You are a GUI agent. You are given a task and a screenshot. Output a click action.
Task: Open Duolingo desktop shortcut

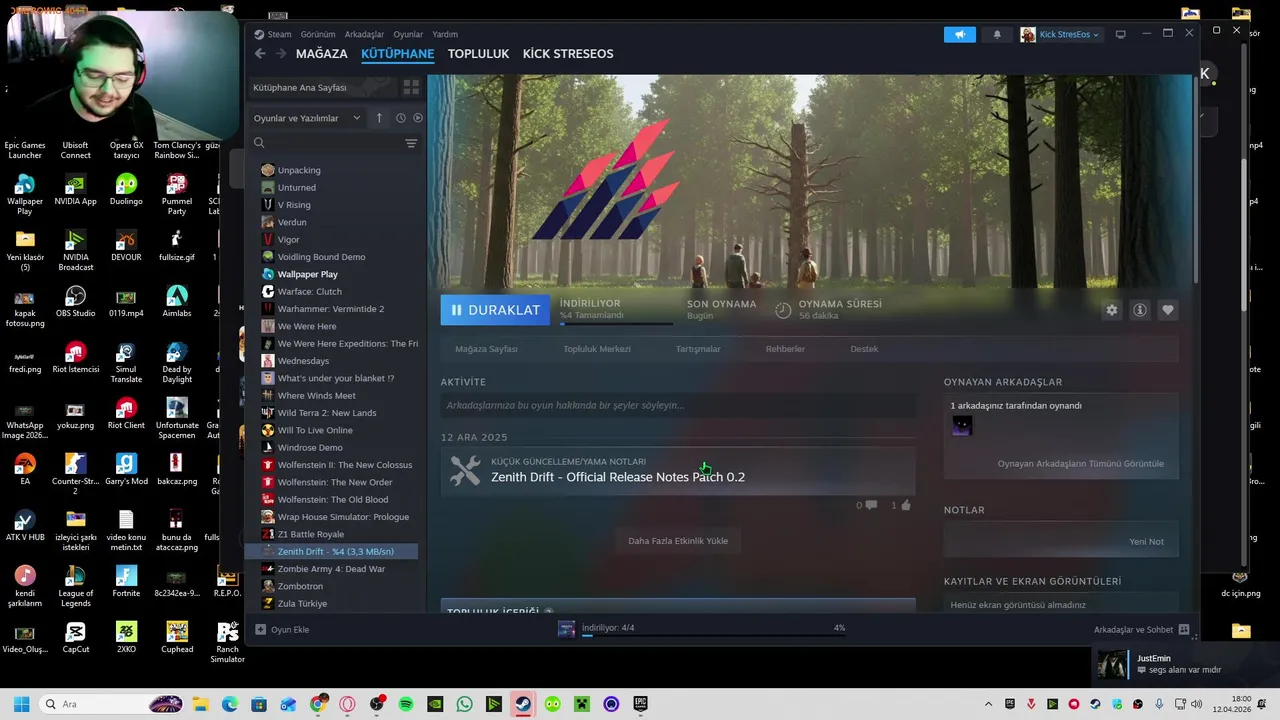(126, 190)
